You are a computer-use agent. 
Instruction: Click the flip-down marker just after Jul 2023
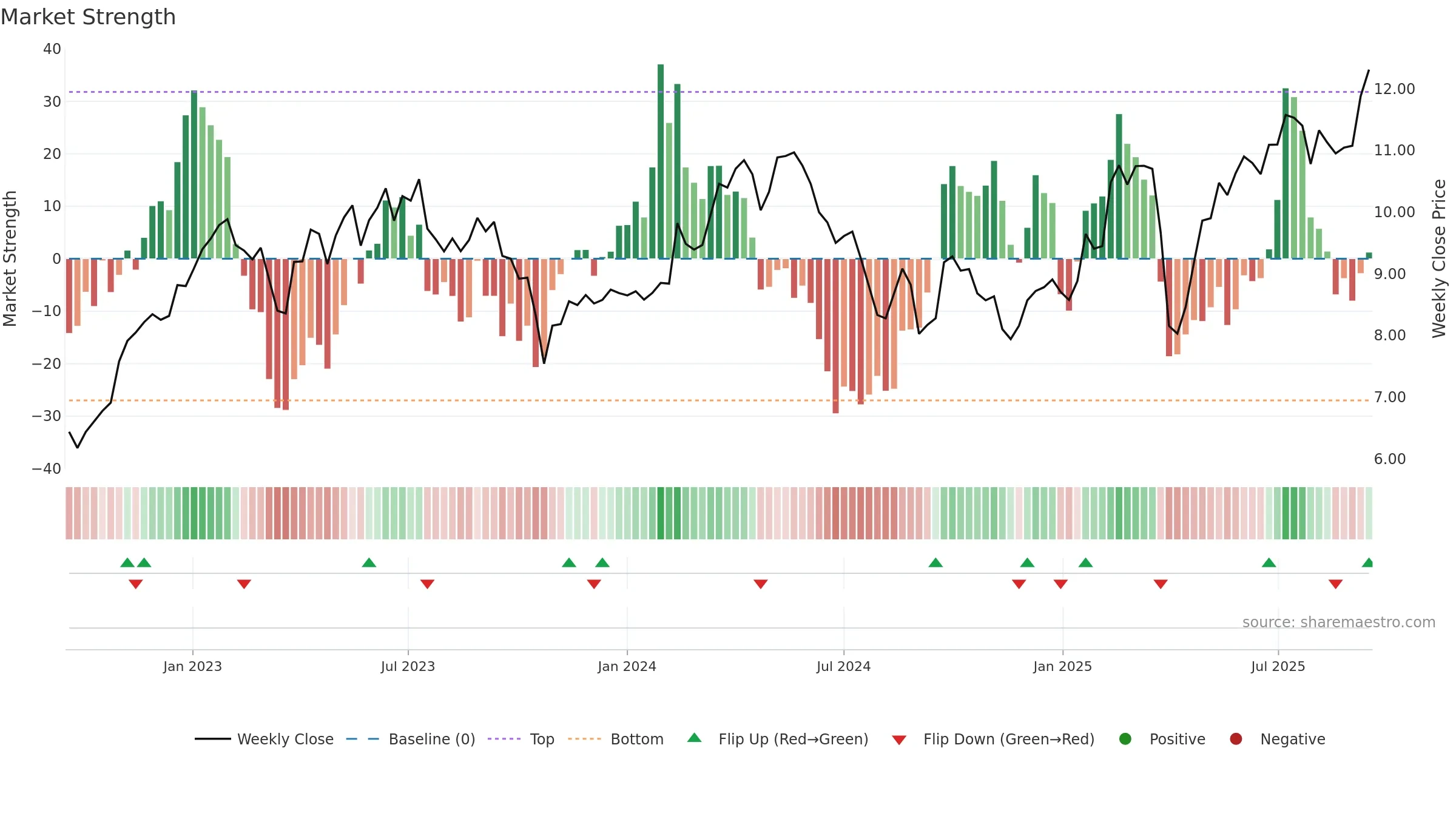point(427,584)
